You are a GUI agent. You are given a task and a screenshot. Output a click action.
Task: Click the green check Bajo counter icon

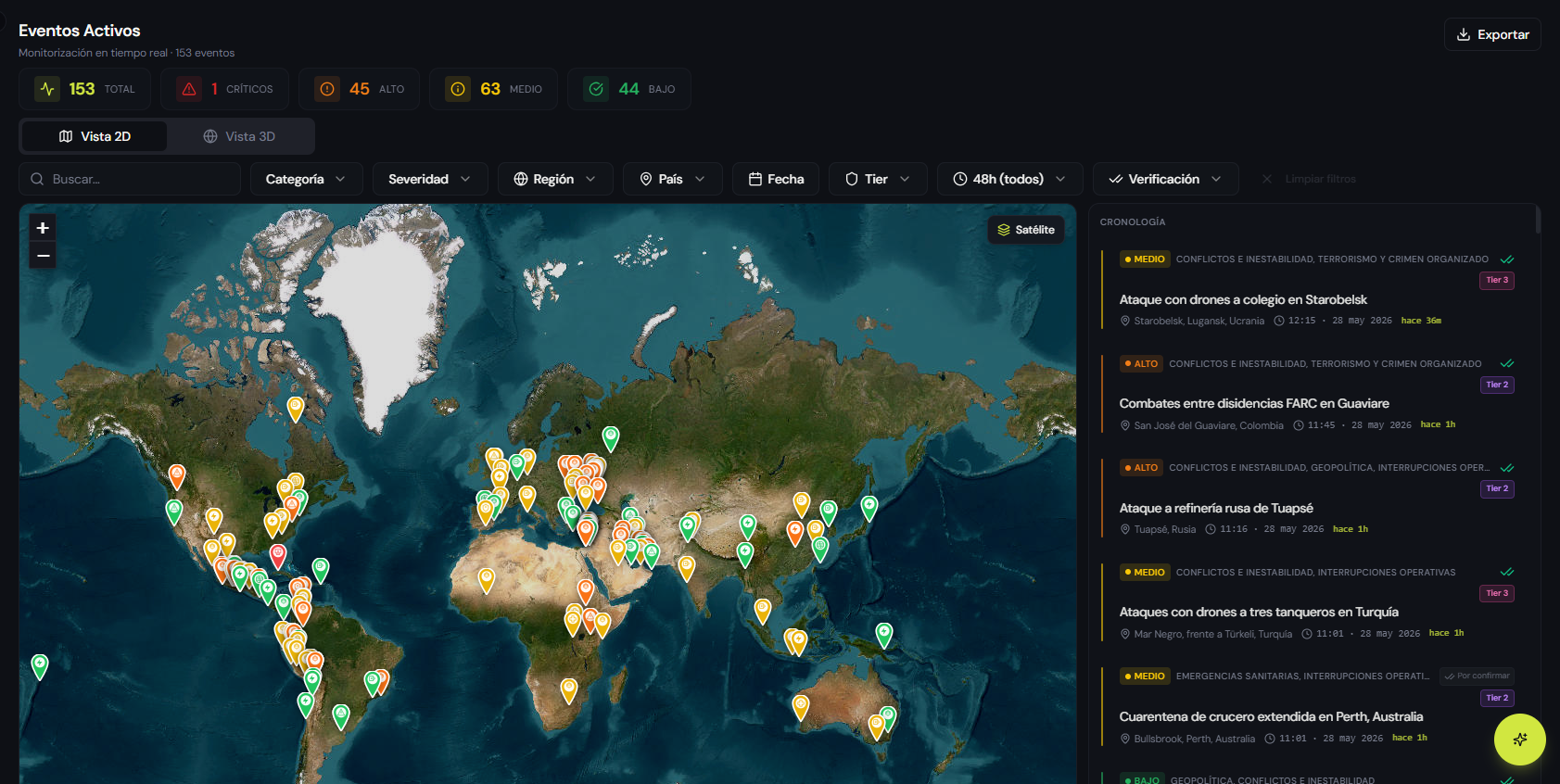pyautogui.click(x=597, y=89)
